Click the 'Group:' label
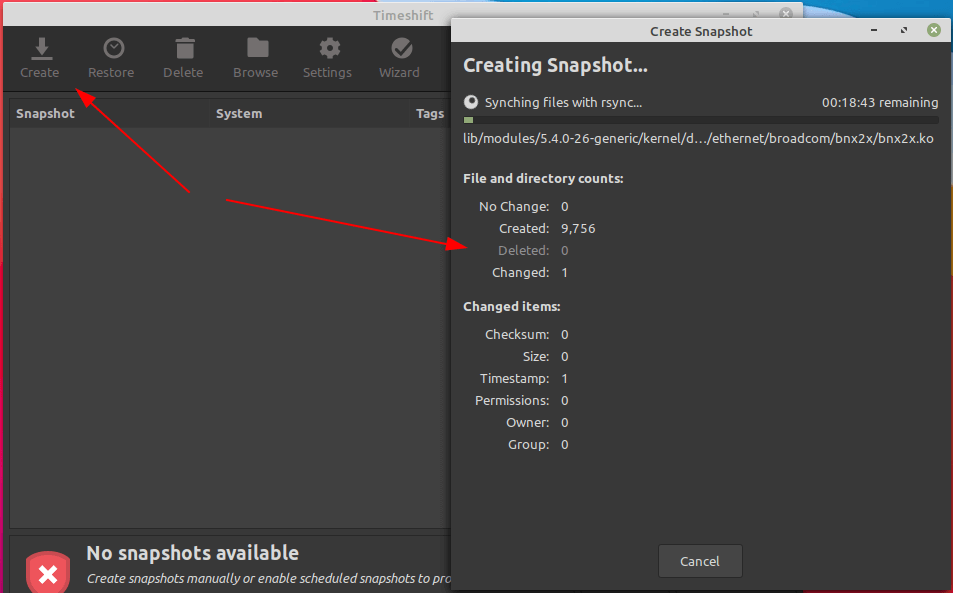 (x=529, y=445)
